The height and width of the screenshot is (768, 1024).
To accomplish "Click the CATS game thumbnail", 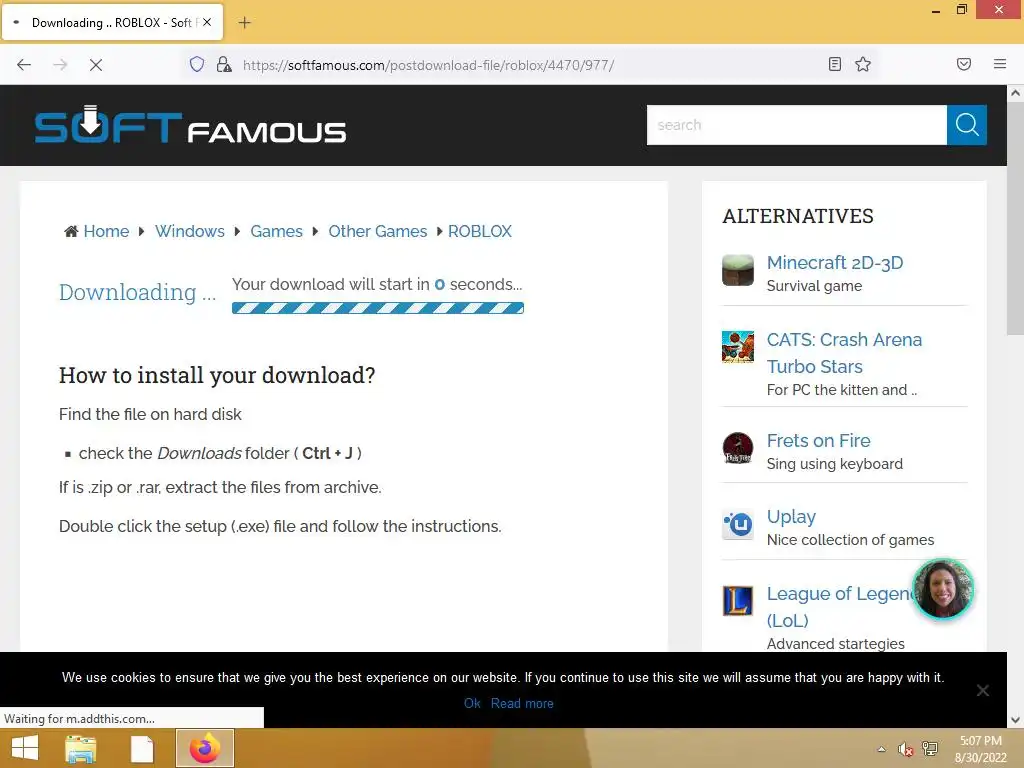I will click(738, 347).
